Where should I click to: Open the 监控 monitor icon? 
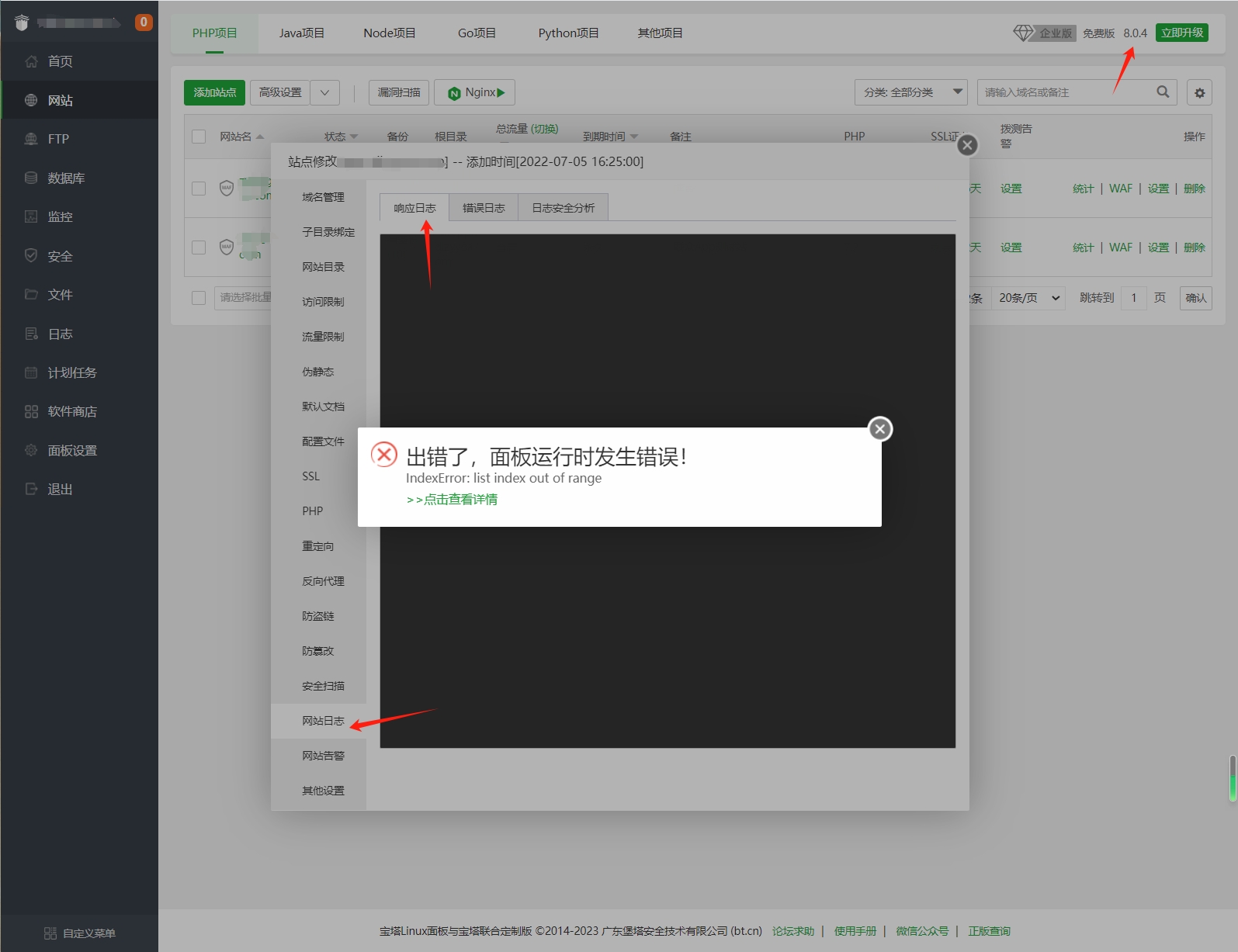point(31,216)
